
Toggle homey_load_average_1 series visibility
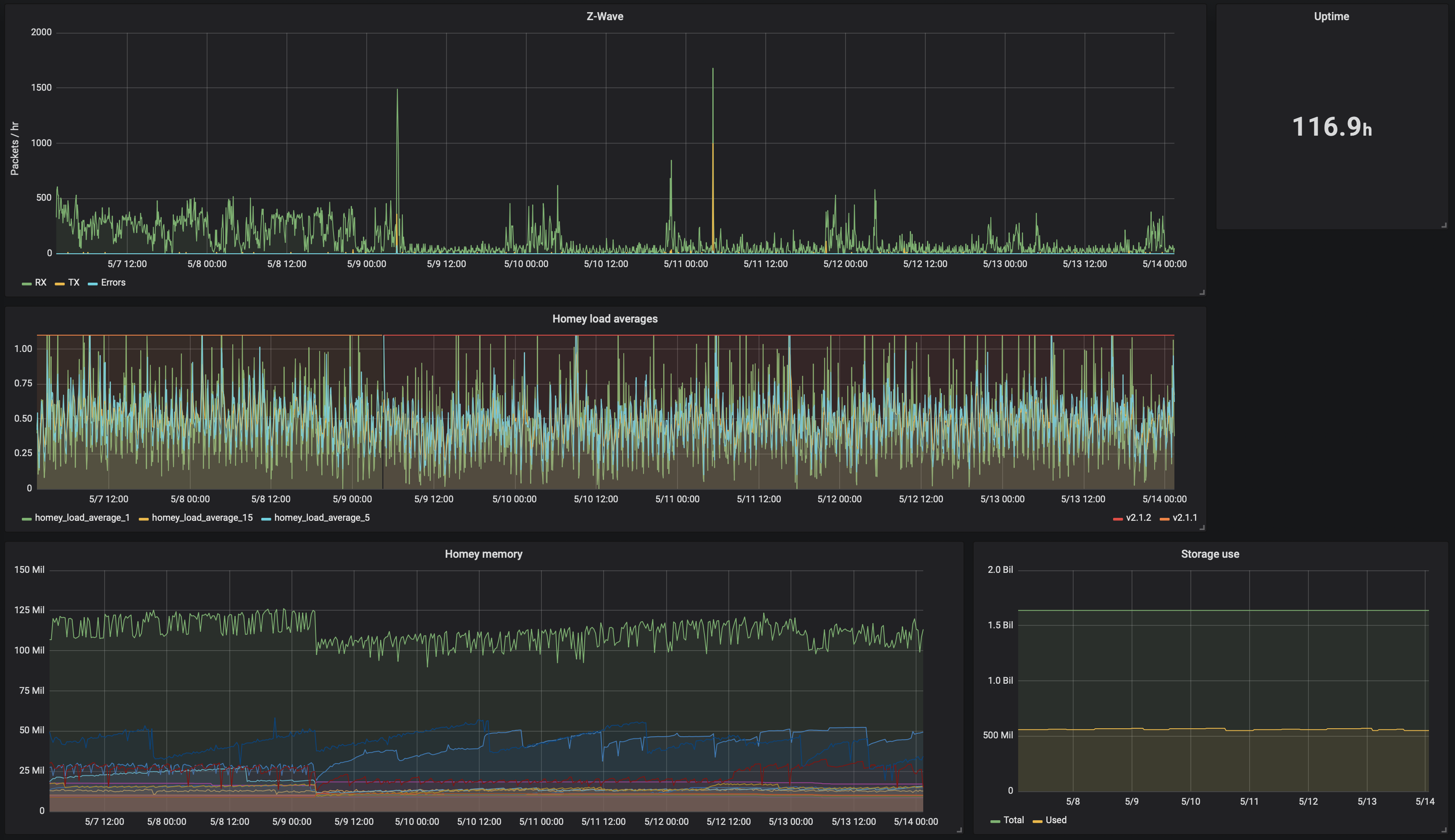82,518
